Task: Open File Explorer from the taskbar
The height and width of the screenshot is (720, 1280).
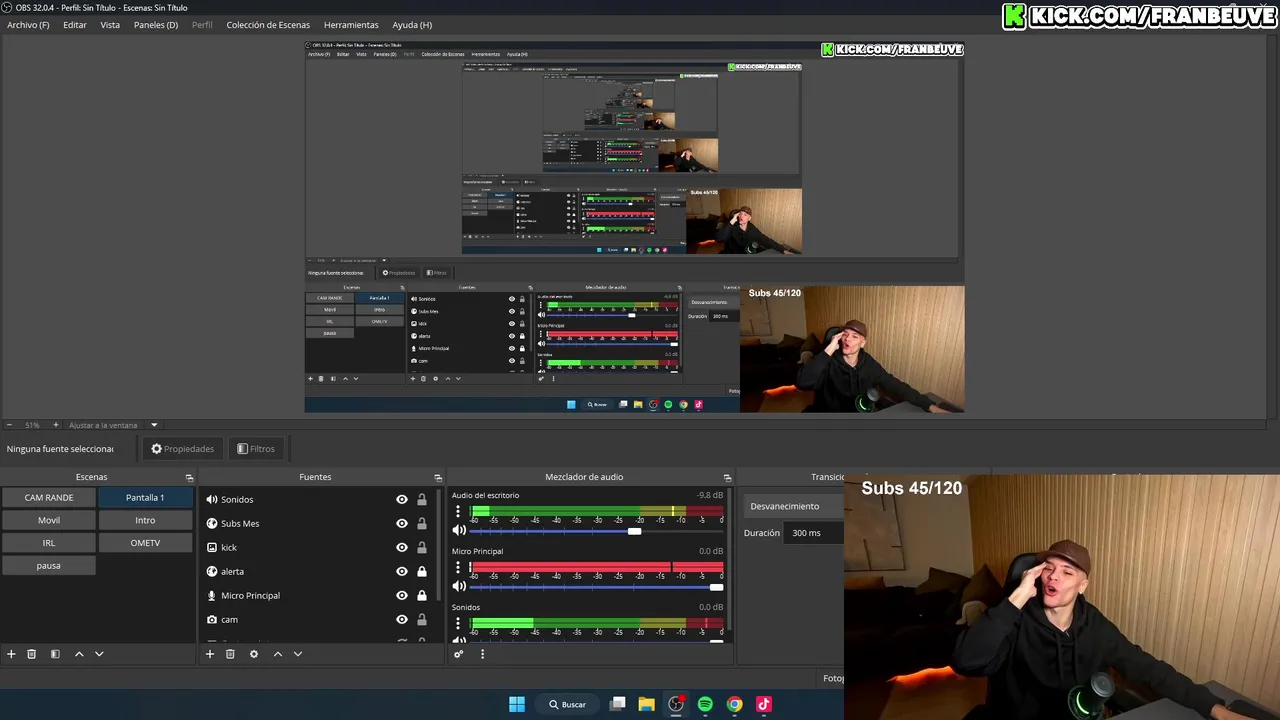Action: click(647, 704)
